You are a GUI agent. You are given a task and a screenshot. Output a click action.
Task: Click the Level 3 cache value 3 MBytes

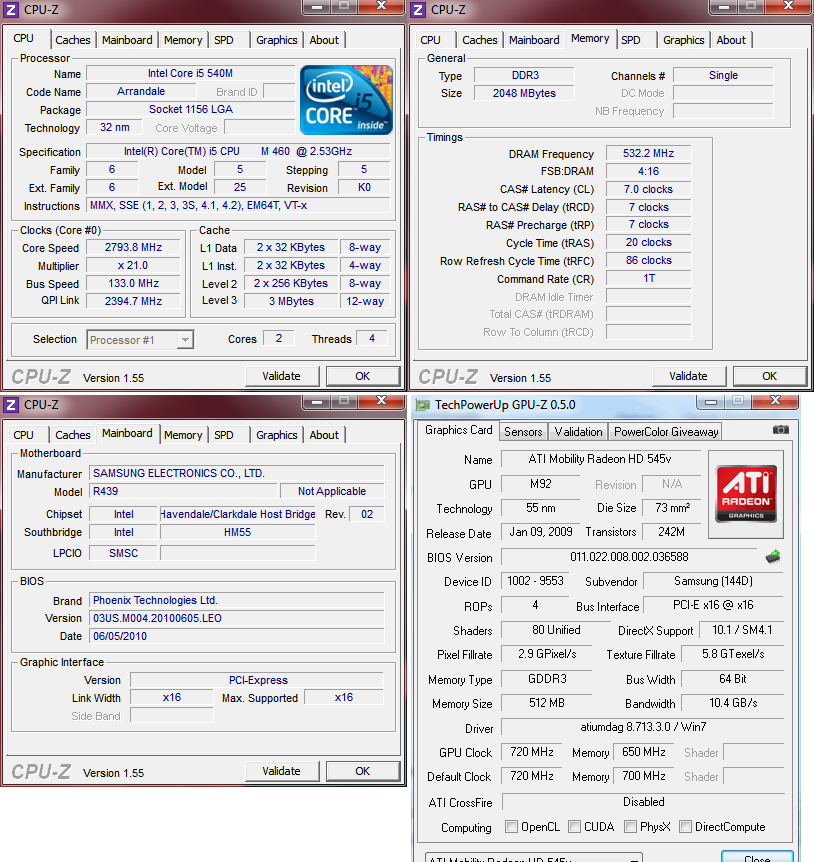(x=291, y=301)
